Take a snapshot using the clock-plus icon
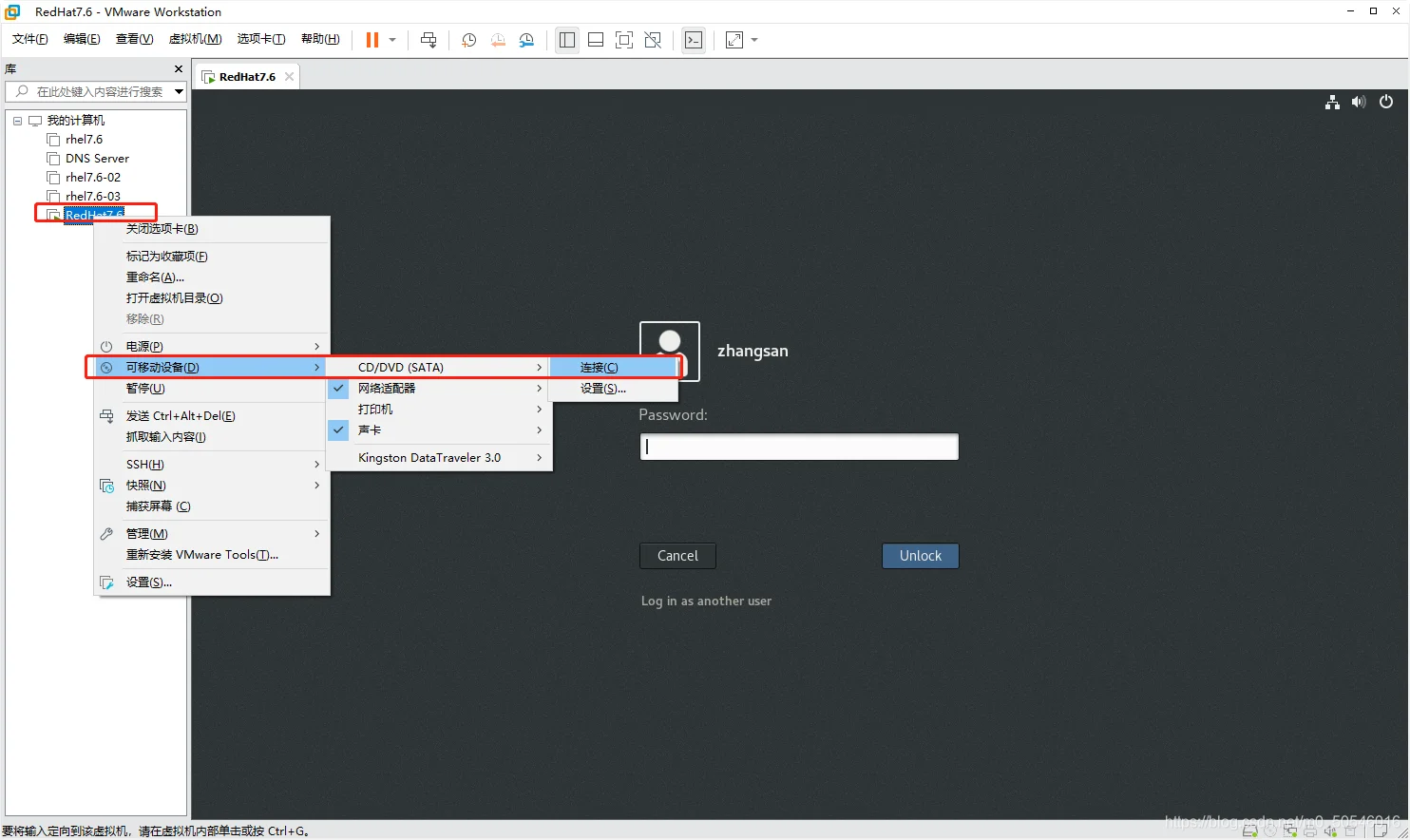 coord(468,40)
